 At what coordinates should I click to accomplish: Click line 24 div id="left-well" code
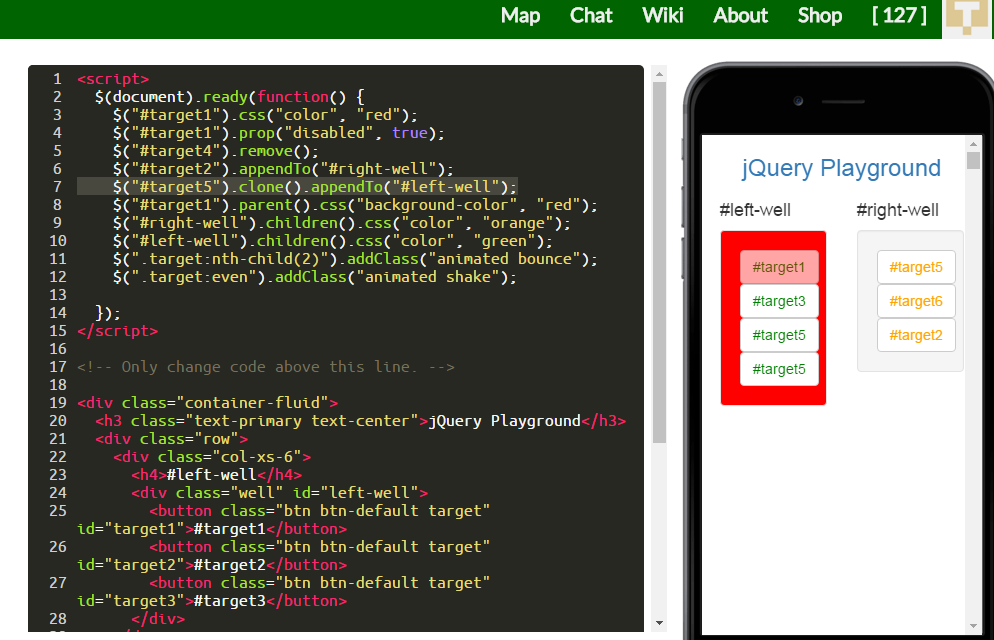(x=280, y=492)
